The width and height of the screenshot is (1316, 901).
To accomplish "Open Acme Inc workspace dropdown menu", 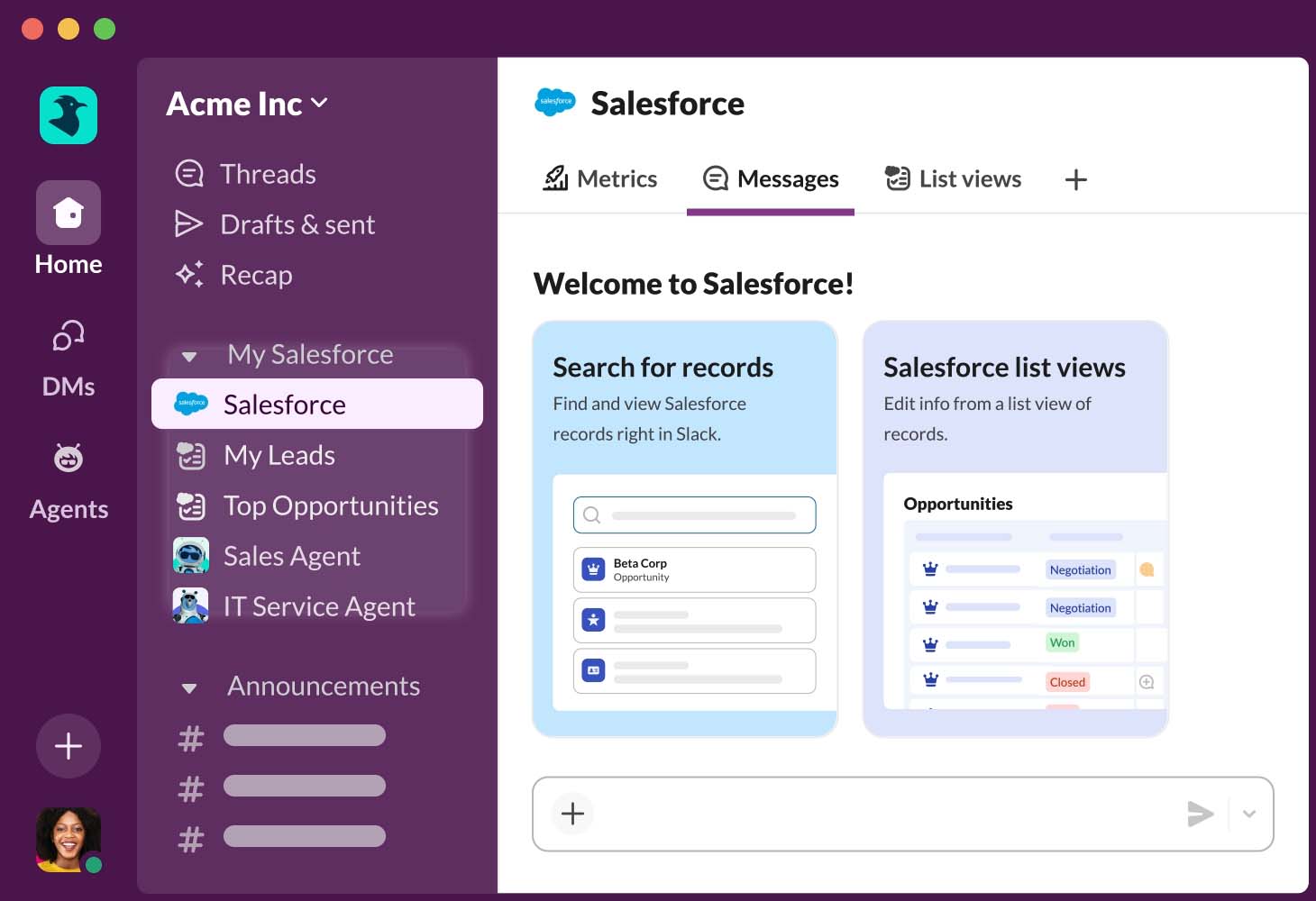I will (x=247, y=105).
